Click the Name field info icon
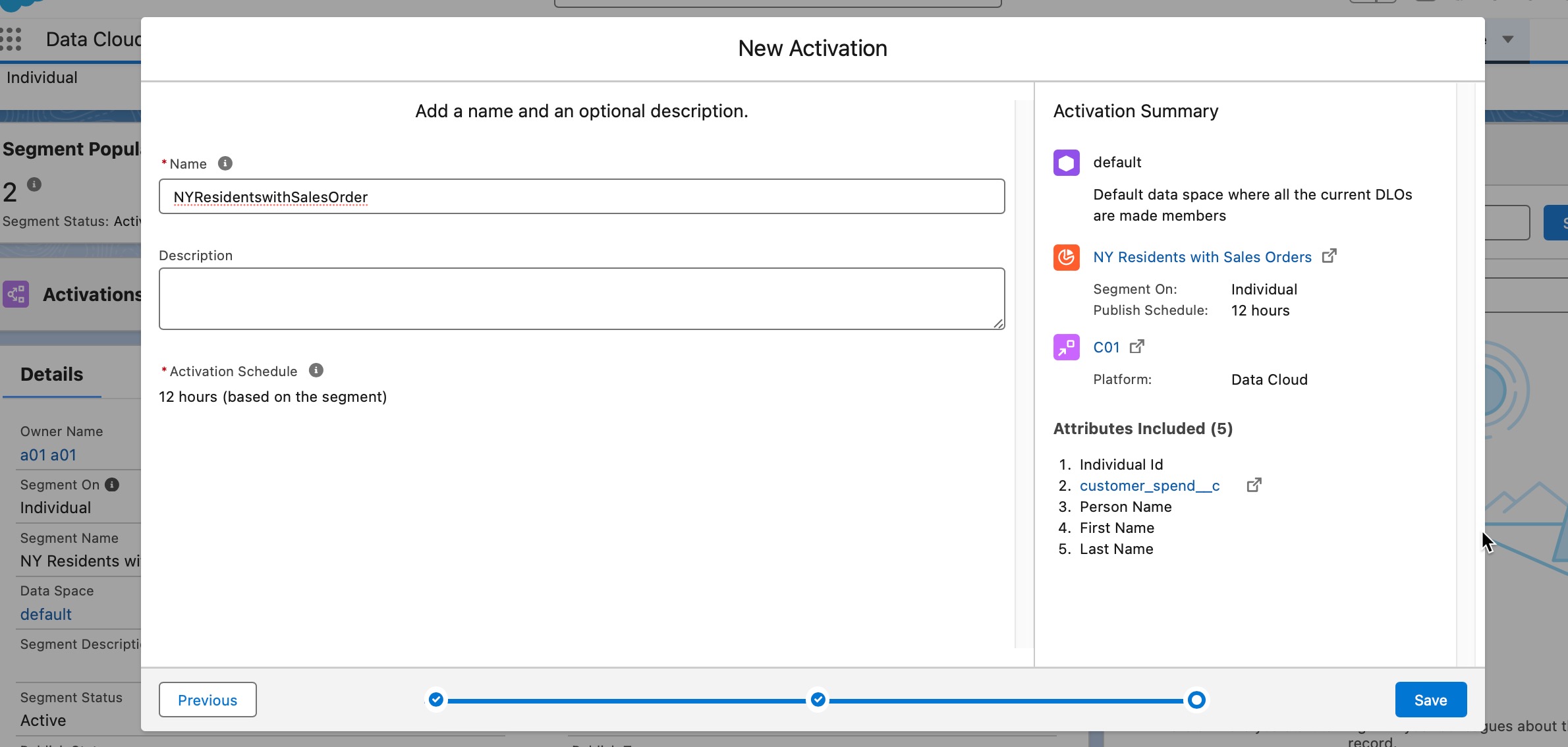Image resolution: width=1568 pixels, height=747 pixels. pyautogui.click(x=225, y=163)
